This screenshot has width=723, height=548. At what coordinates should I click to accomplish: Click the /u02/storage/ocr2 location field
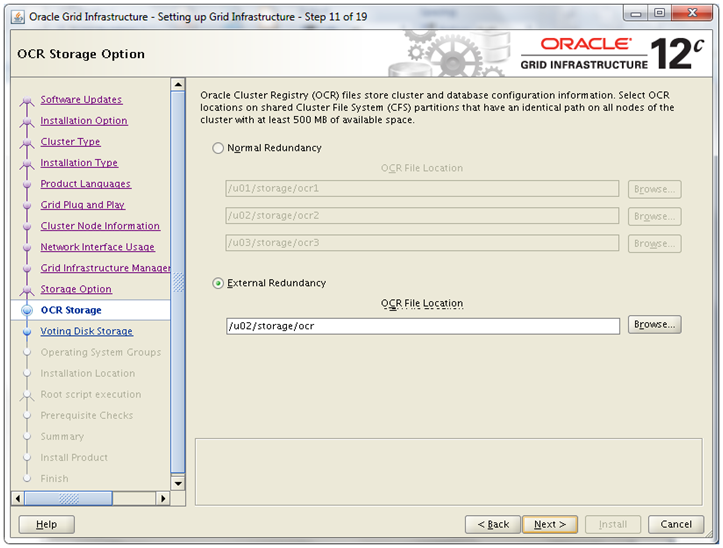[x=422, y=216]
